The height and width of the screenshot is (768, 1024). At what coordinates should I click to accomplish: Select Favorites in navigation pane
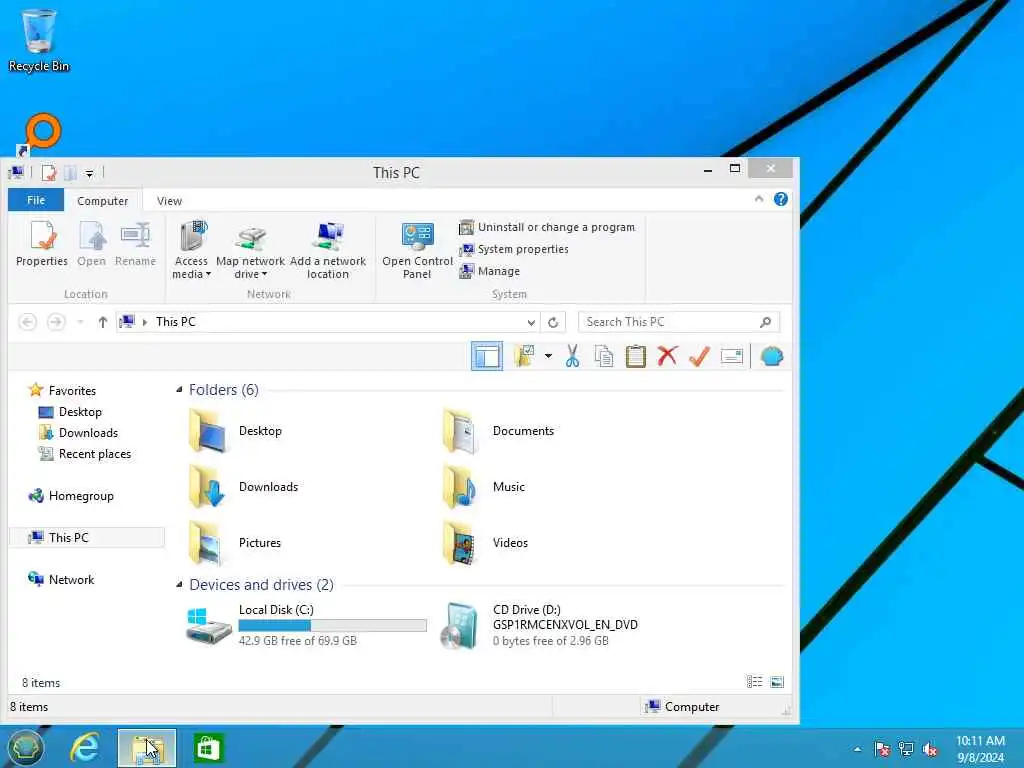point(63,391)
